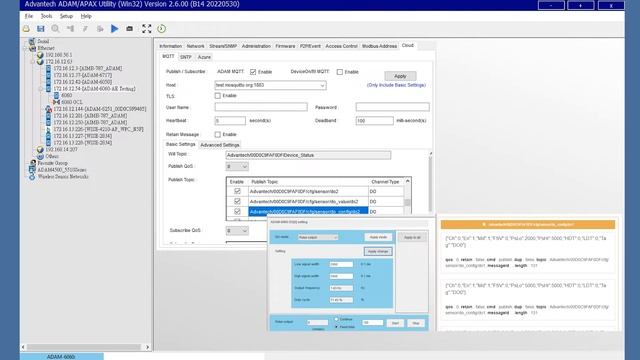640x360 pixels.
Task: Switch to the Firmware tab
Action: click(x=285, y=46)
